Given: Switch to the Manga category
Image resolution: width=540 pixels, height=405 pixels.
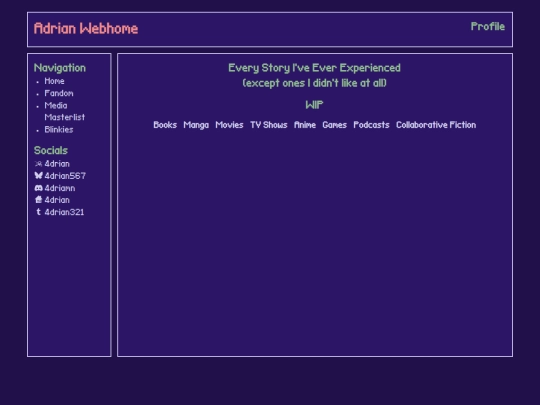Looking at the screenshot, I should click(x=196, y=125).
